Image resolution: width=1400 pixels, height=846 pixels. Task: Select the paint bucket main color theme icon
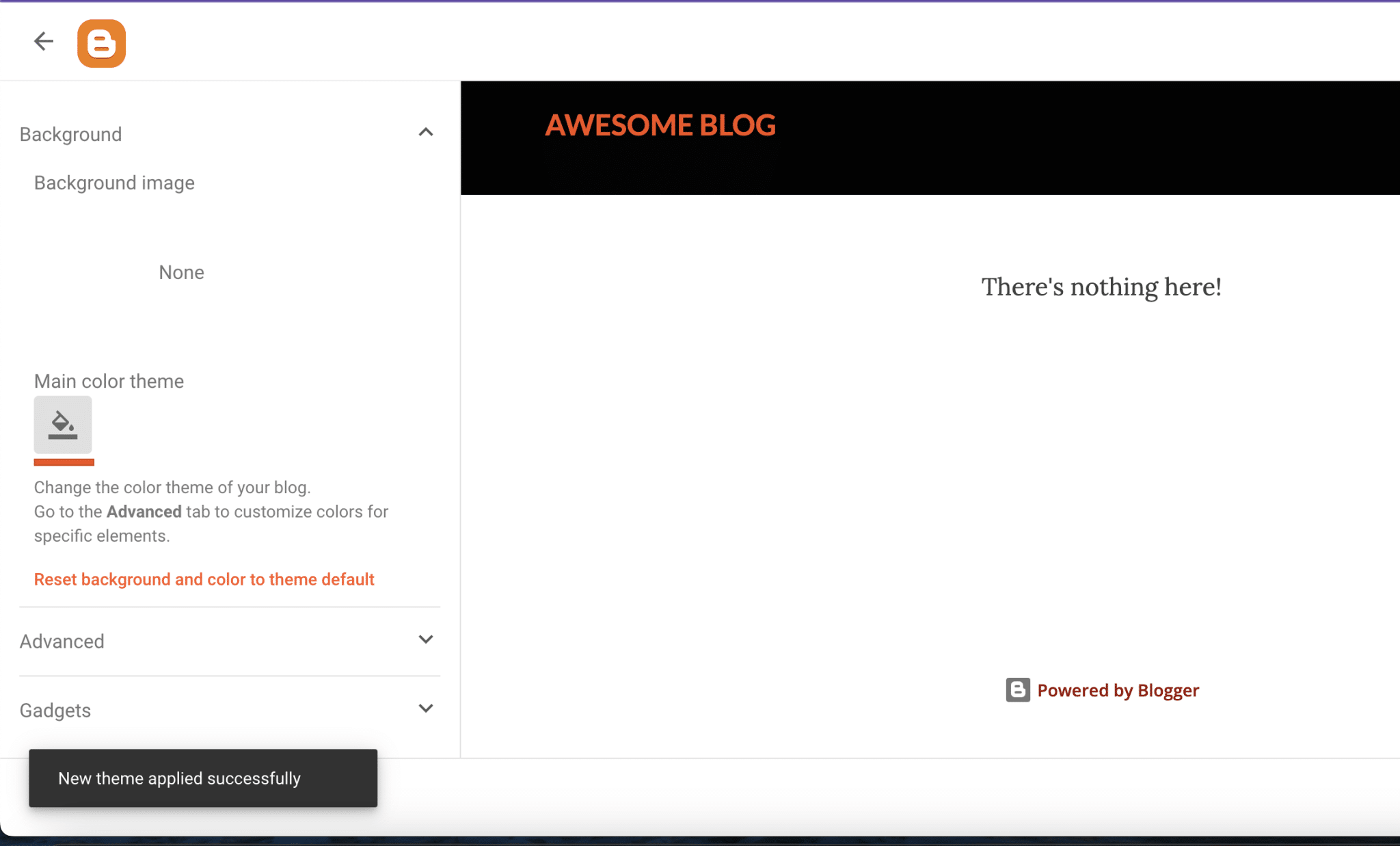64,424
